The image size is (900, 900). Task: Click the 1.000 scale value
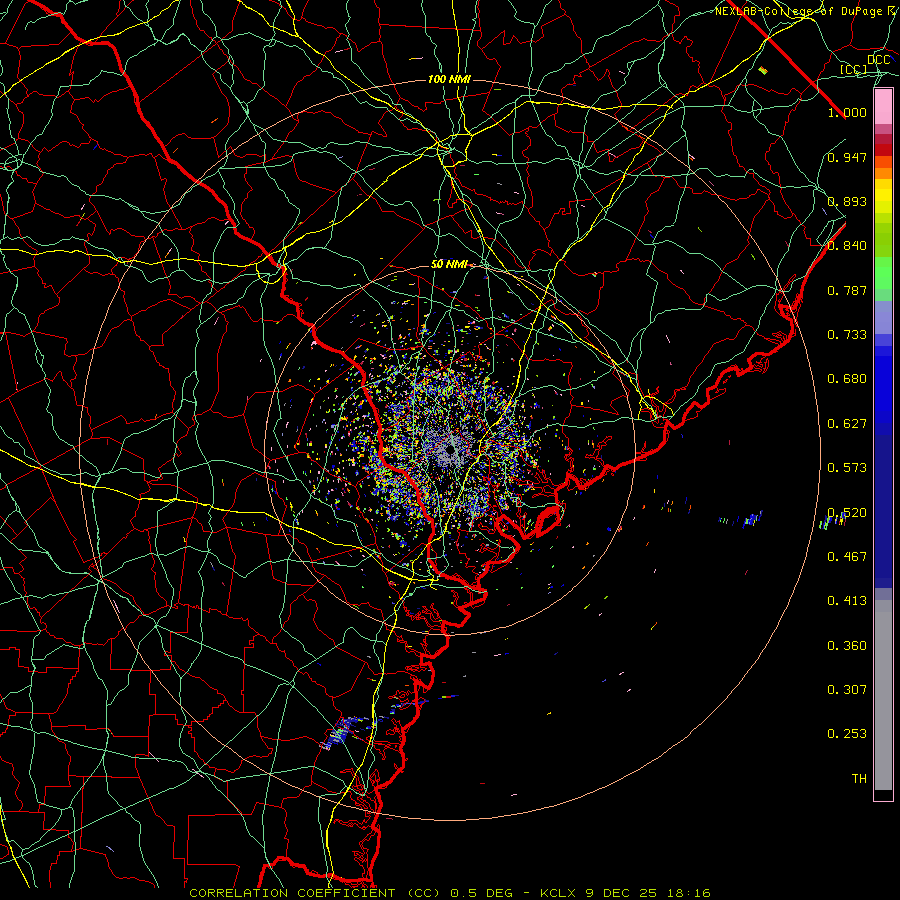847,112
